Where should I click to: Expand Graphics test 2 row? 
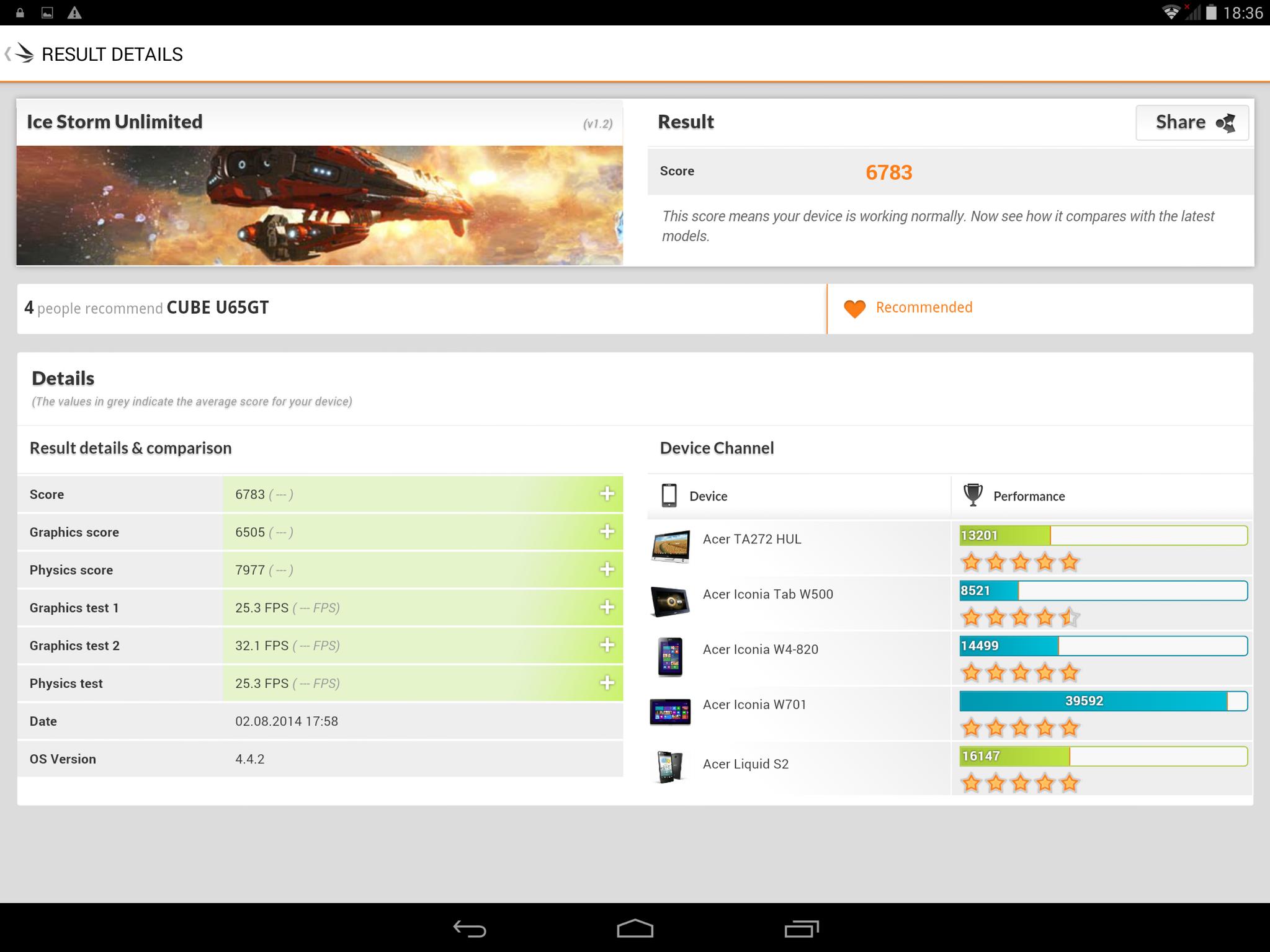click(x=607, y=645)
